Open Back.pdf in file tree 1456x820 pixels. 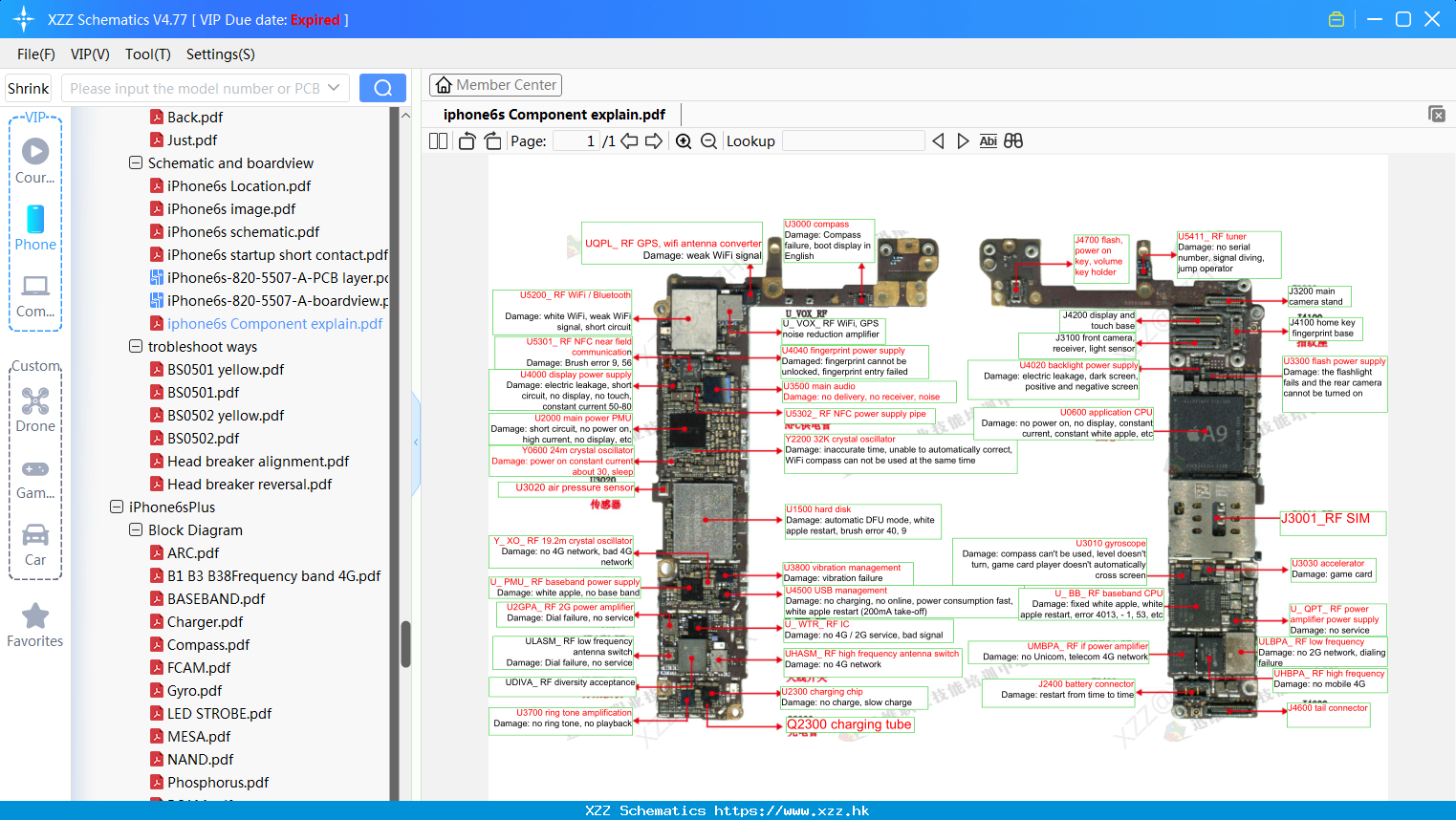195,117
